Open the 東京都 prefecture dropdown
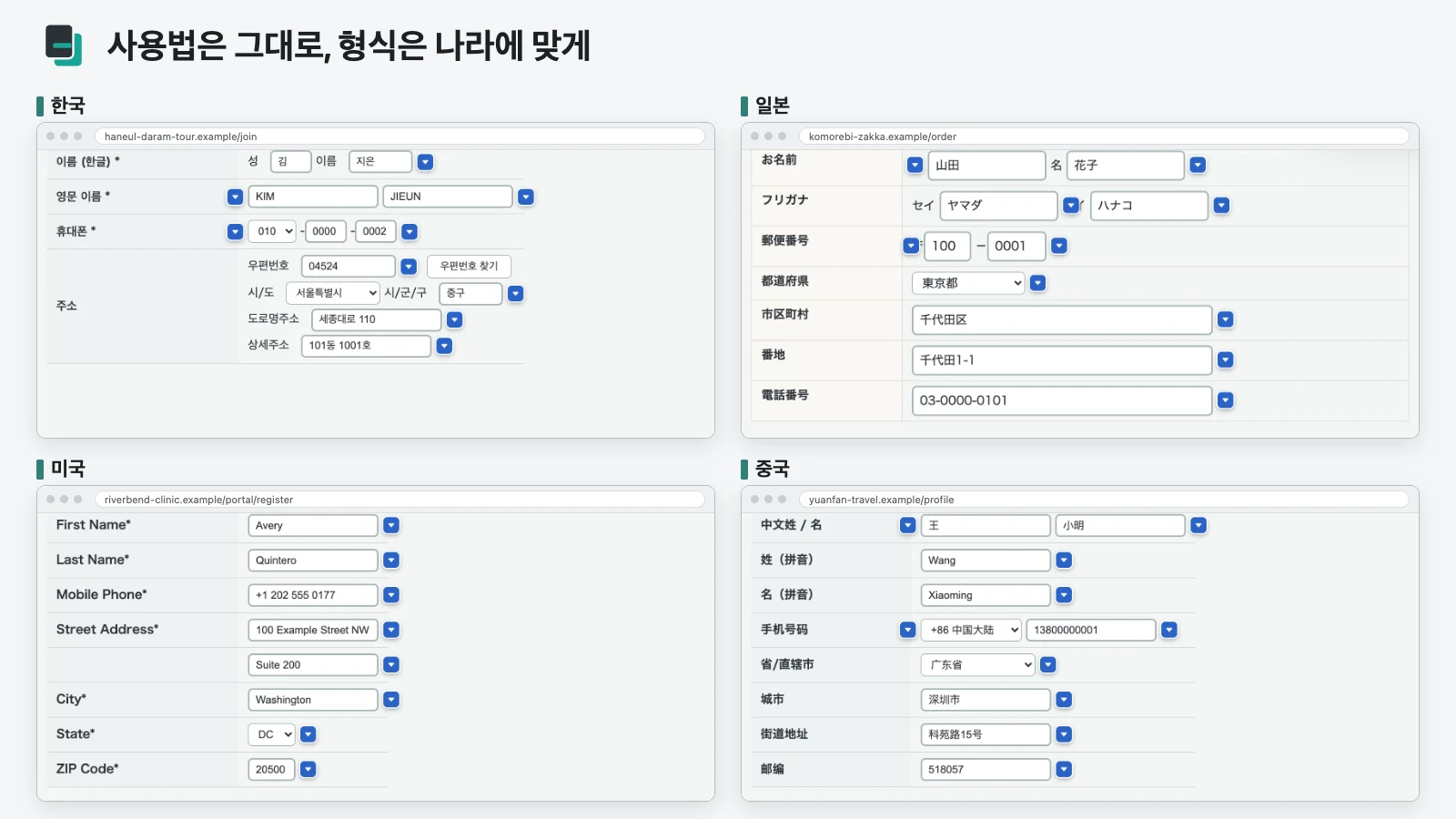1456x819 pixels. (x=968, y=283)
